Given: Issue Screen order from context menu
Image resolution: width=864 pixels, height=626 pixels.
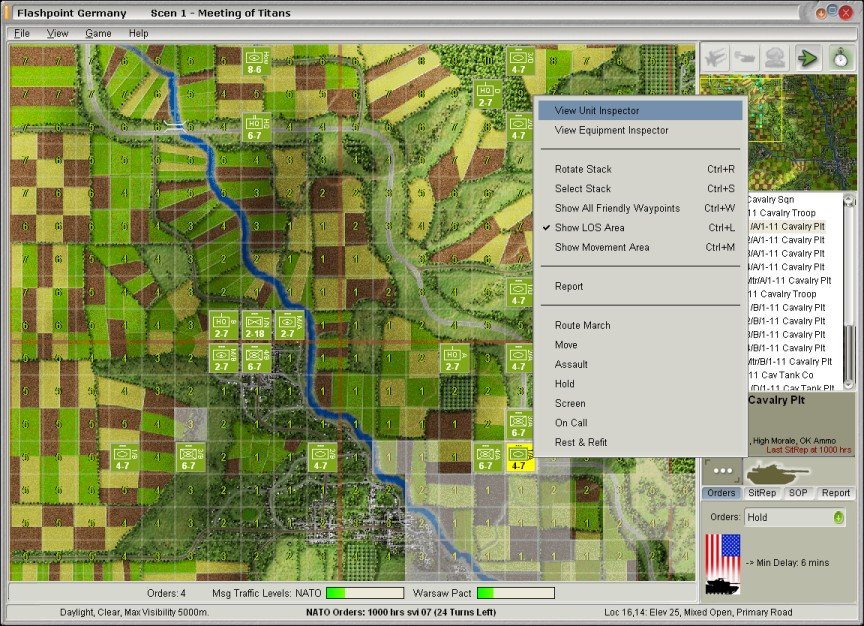Looking at the screenshot, I should coord(640,403).
